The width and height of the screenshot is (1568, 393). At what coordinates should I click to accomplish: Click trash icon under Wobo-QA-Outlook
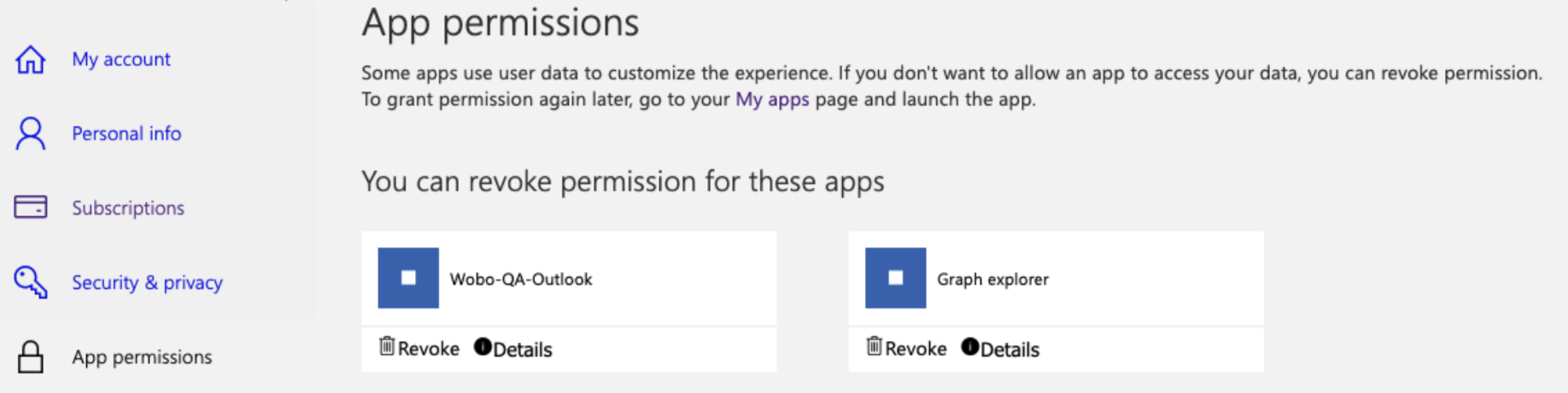(387, 346)
